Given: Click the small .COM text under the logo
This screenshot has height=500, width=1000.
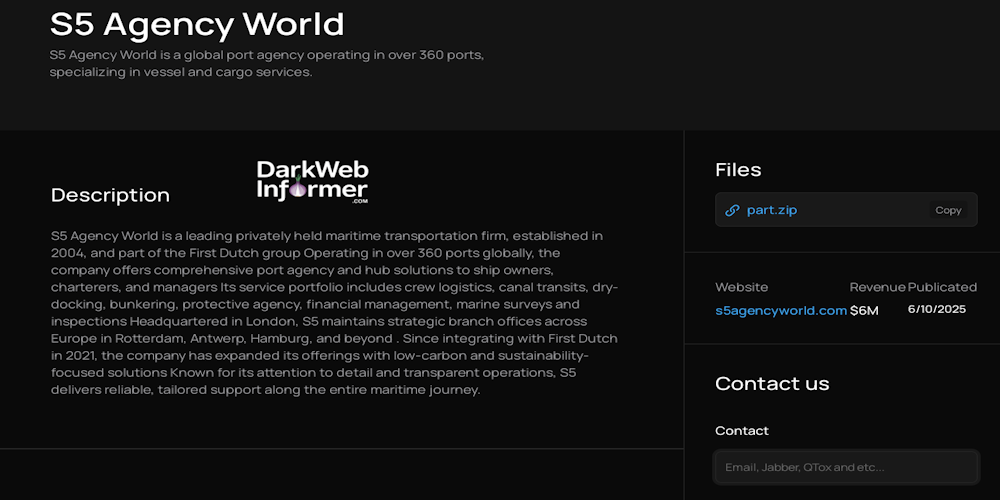Looking at the screenshot, I should (x=359, y=201).
